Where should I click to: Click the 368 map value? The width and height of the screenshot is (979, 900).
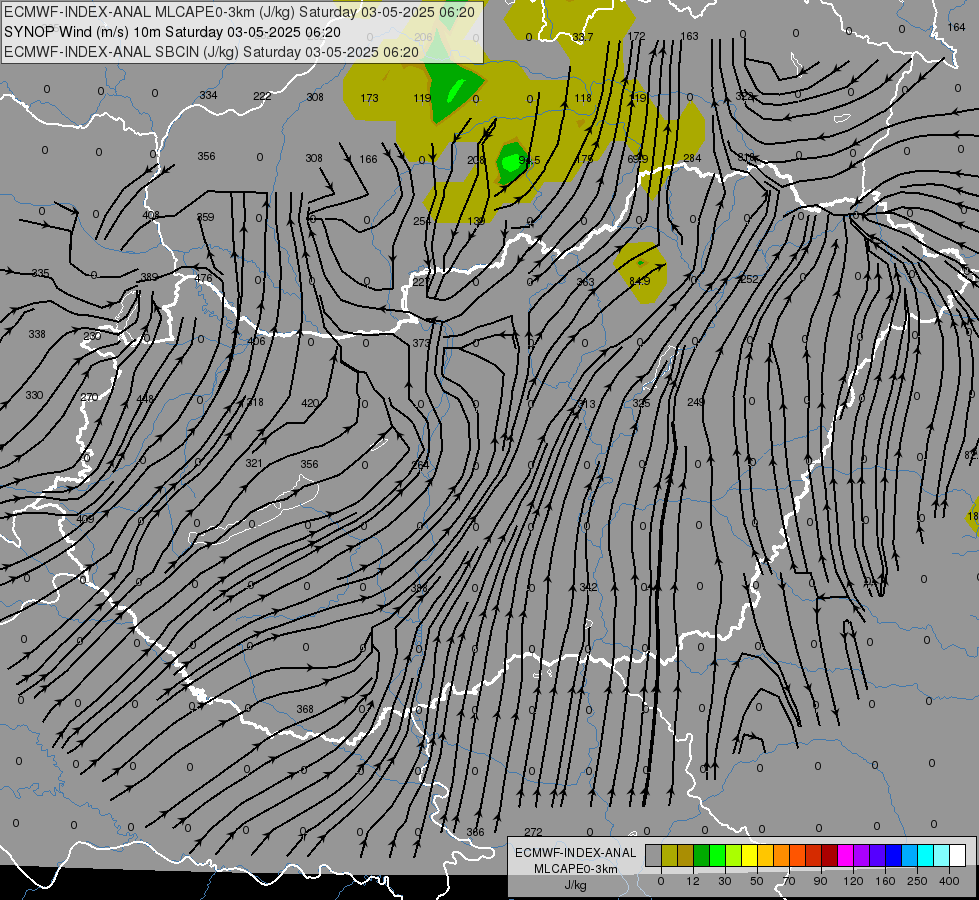305,709
